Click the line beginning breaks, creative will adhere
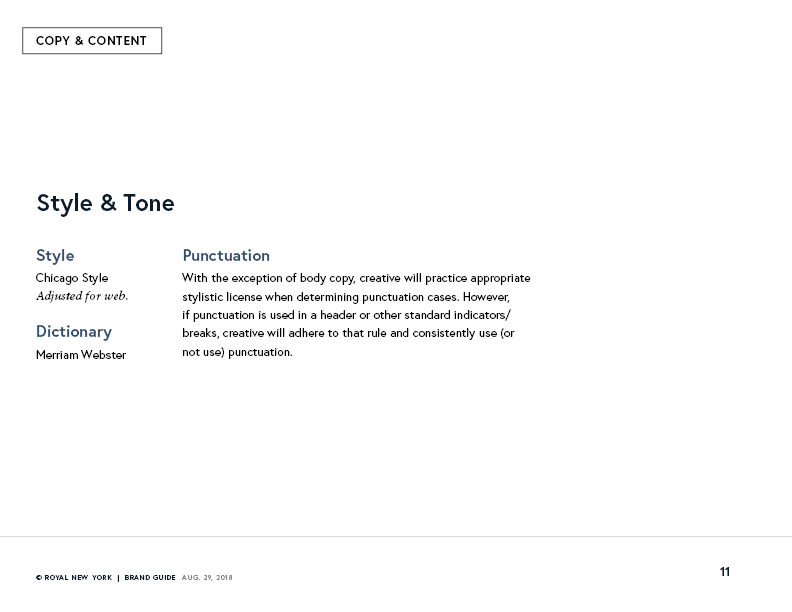792x612 pixels. pyautogui.click(x=348, y=333)
